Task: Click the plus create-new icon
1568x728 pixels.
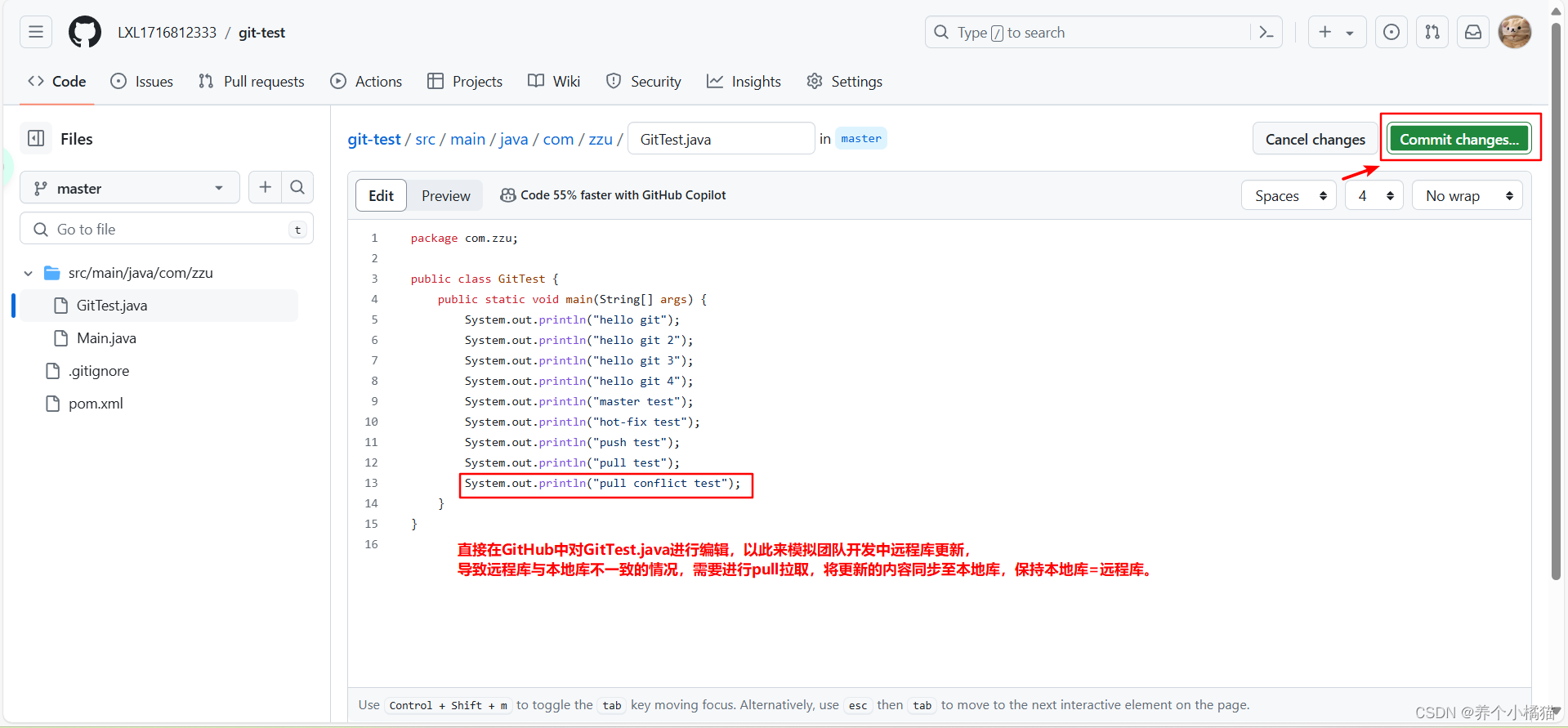Action: tap(1325, 32)
